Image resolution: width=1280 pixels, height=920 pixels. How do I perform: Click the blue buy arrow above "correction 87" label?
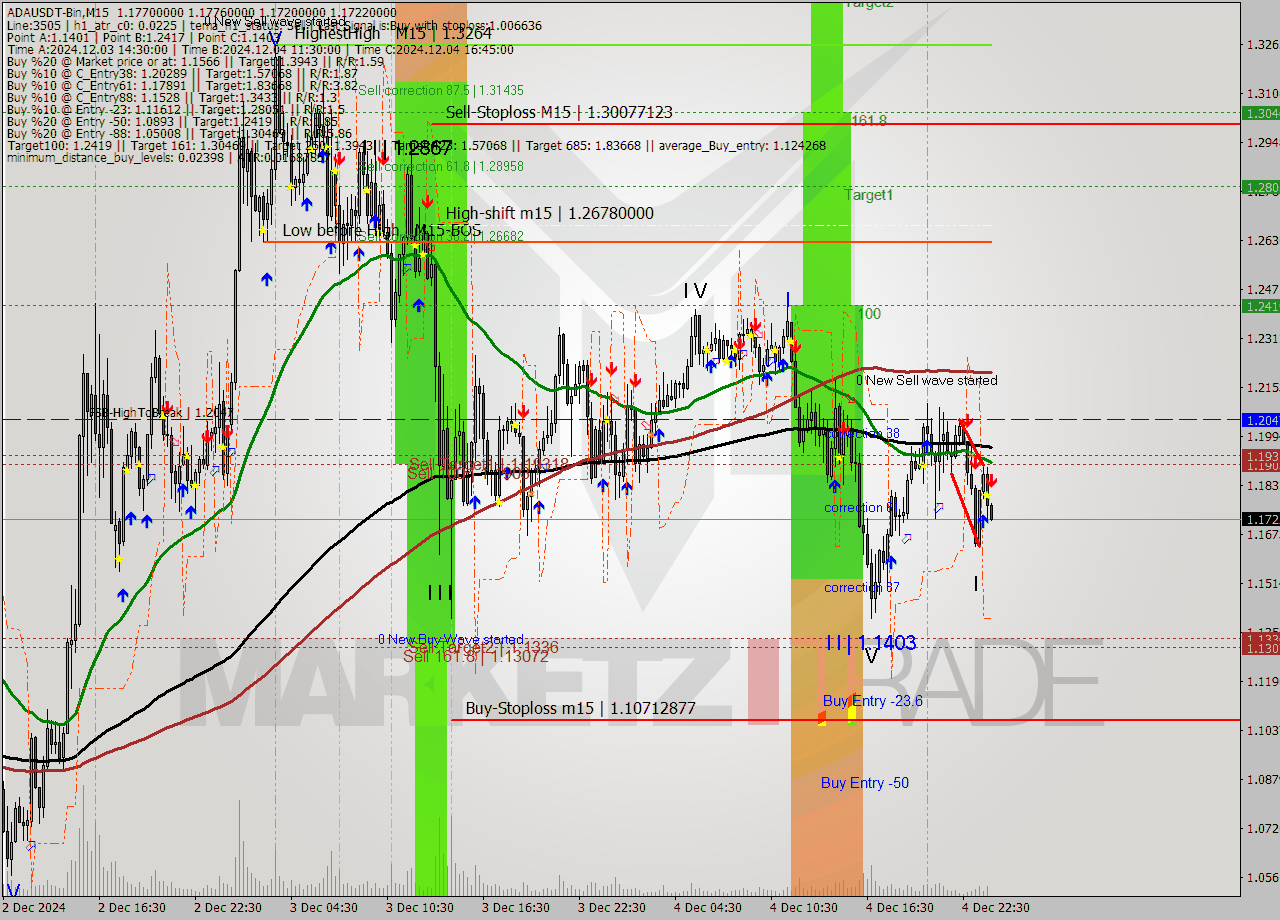click(x=891, y=560)
